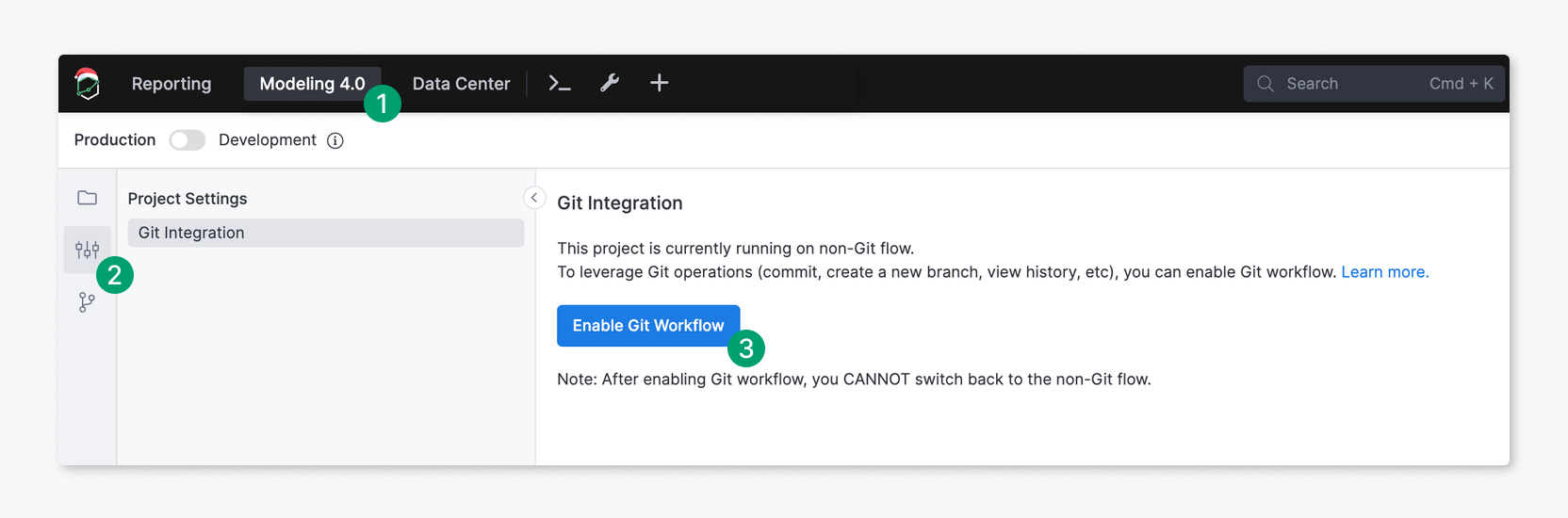Open the Reporting tab
Screen dimensions: 1568x518
[171, 84]
